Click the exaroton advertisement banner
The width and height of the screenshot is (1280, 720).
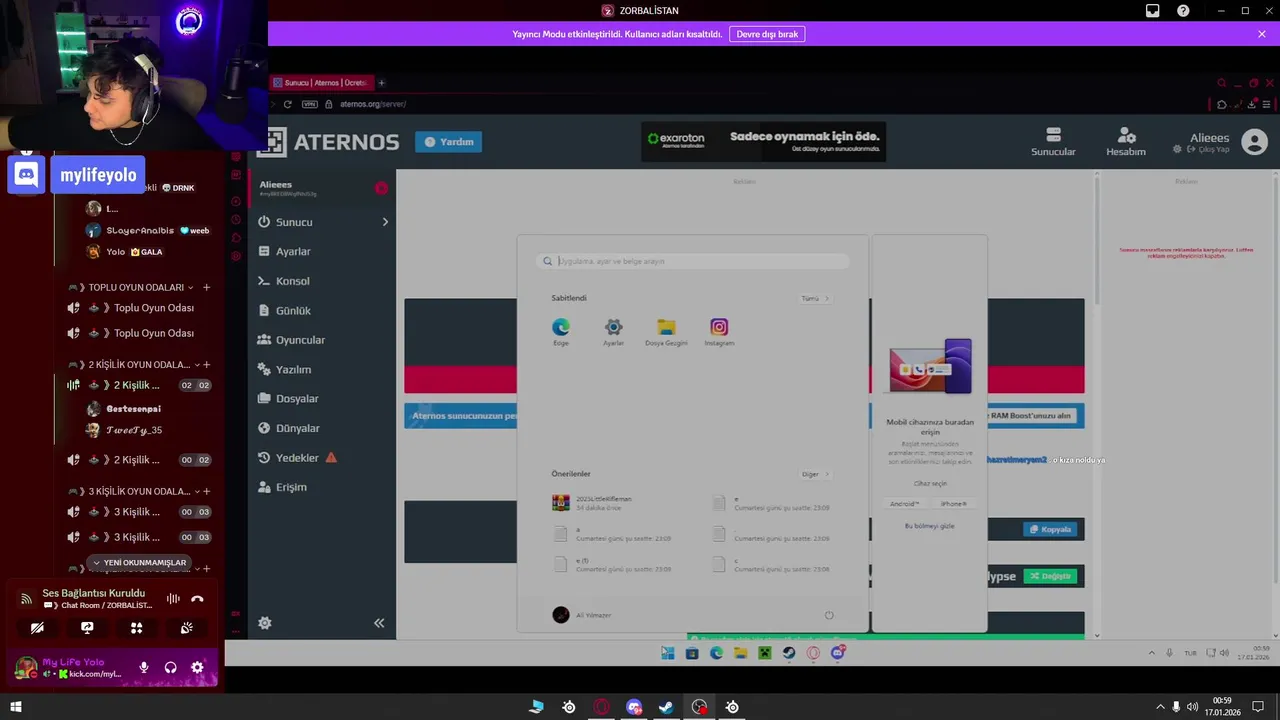point(764,142)
